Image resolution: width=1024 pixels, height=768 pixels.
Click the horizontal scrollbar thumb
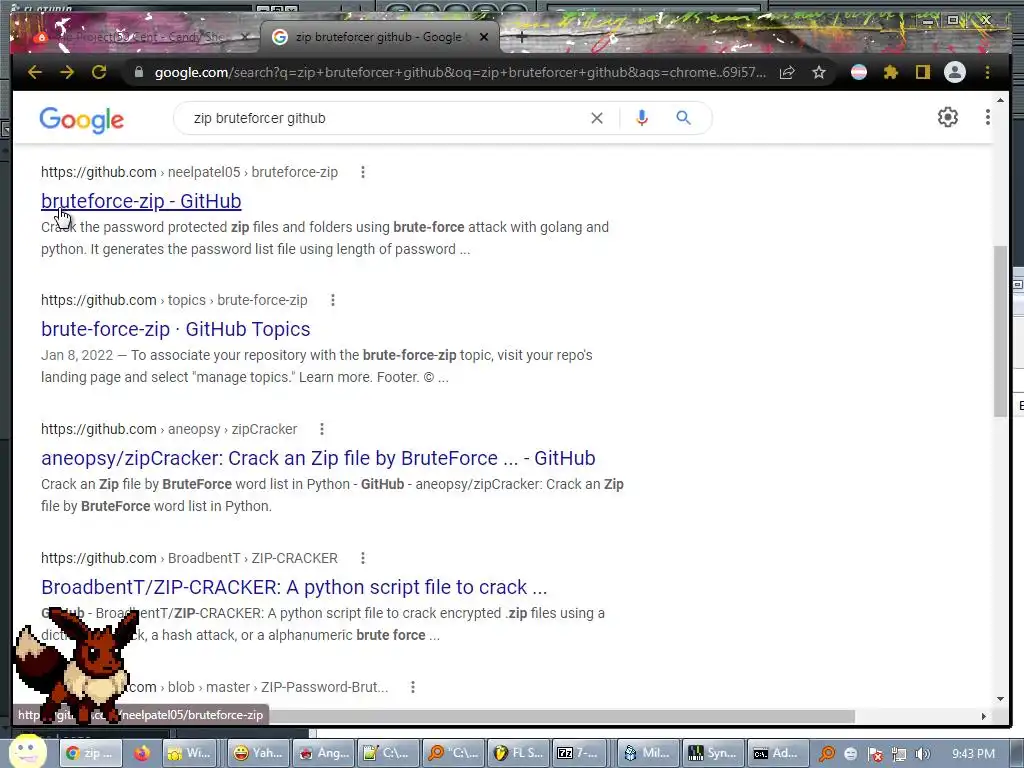point(562,716)
